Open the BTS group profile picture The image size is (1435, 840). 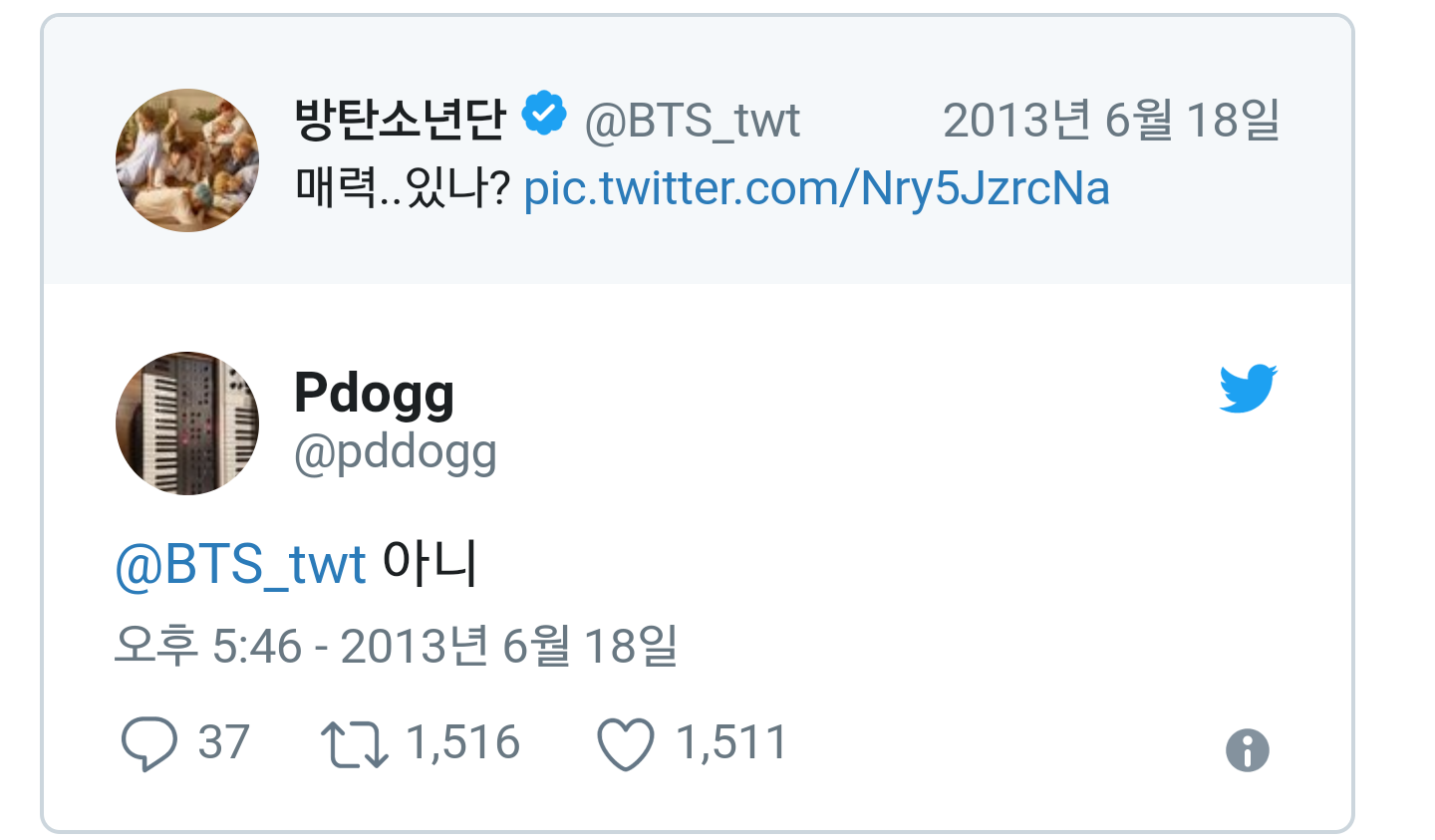[187, 160]
